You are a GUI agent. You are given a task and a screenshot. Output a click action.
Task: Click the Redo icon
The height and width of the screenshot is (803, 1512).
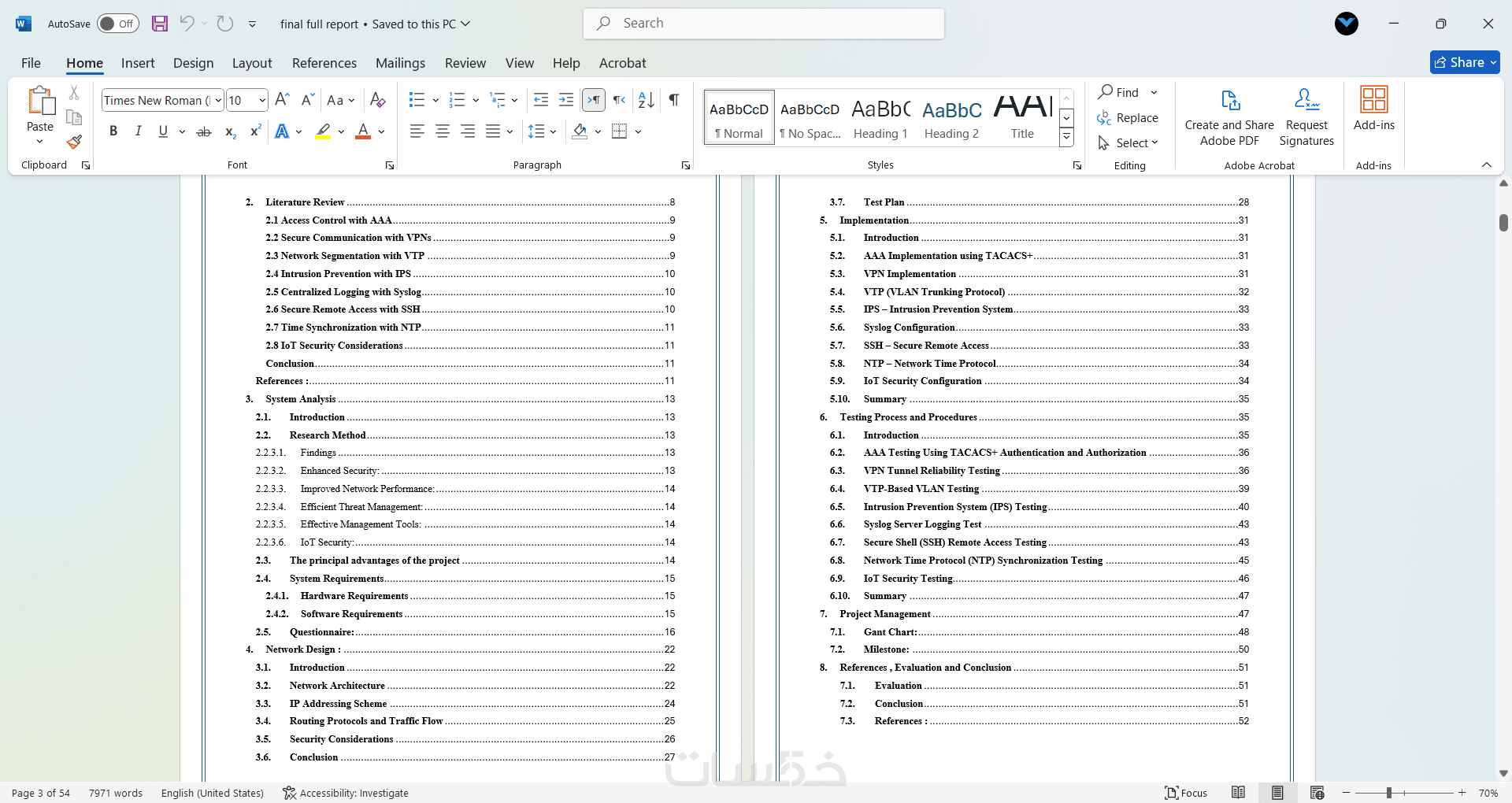tap(225, 24)
